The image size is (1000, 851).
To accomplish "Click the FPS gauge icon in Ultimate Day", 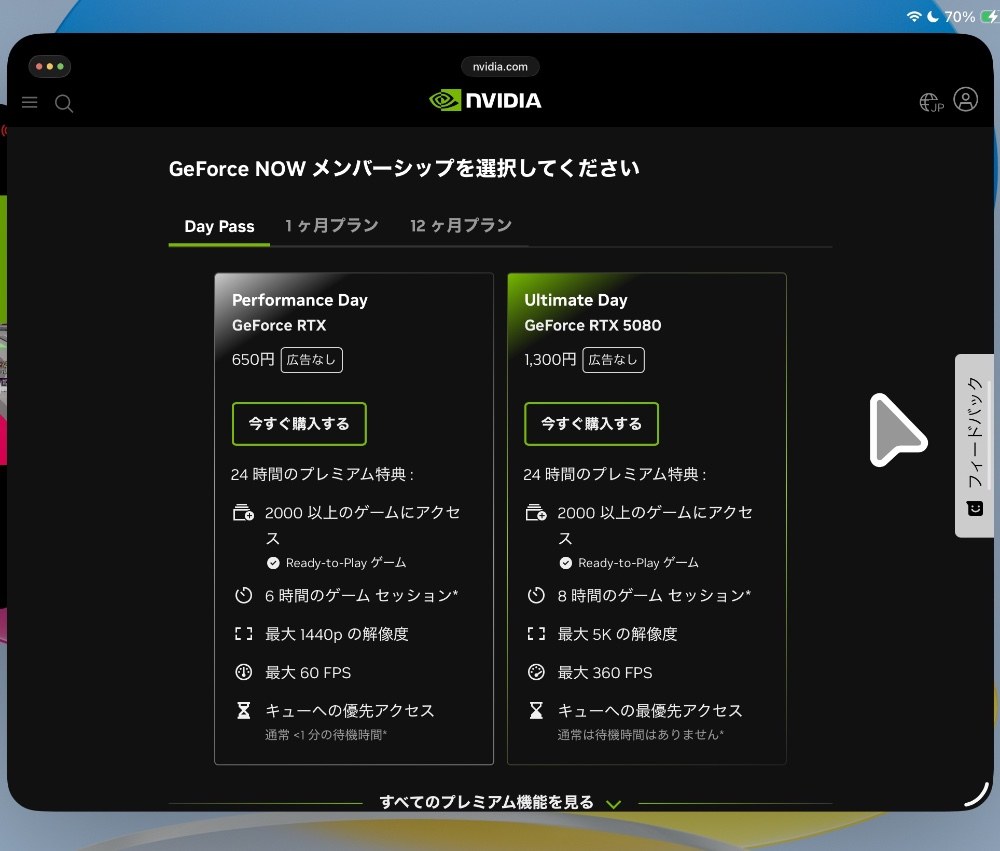I will pos(536,672).
